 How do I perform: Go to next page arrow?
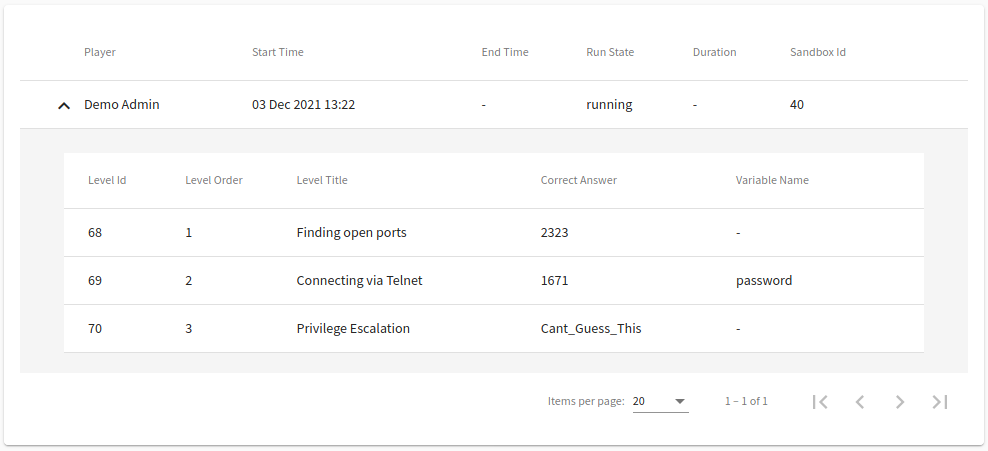point(900,401)
